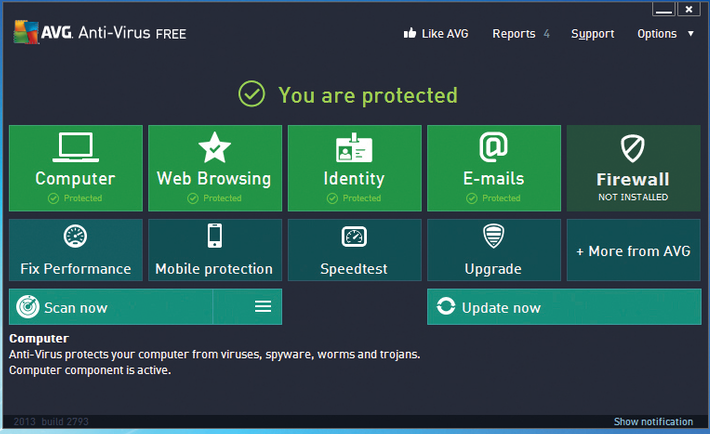The height and width of the screenshot is (434, 710).
Task: Start a scan with Scan now
Action: click(111, 307)
